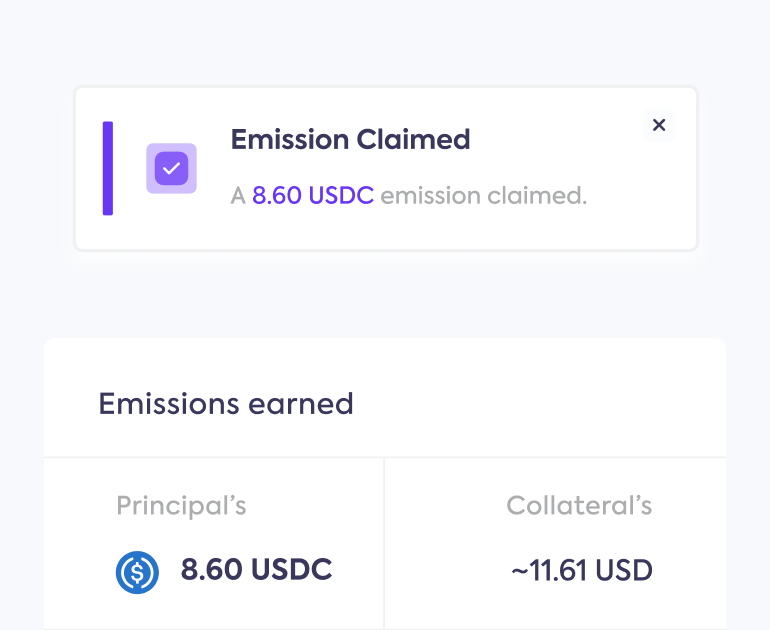Click the purple checkmark success icon
Viewport: 770px width, 630px height.
pyautogui.click(x=171, y=168)
